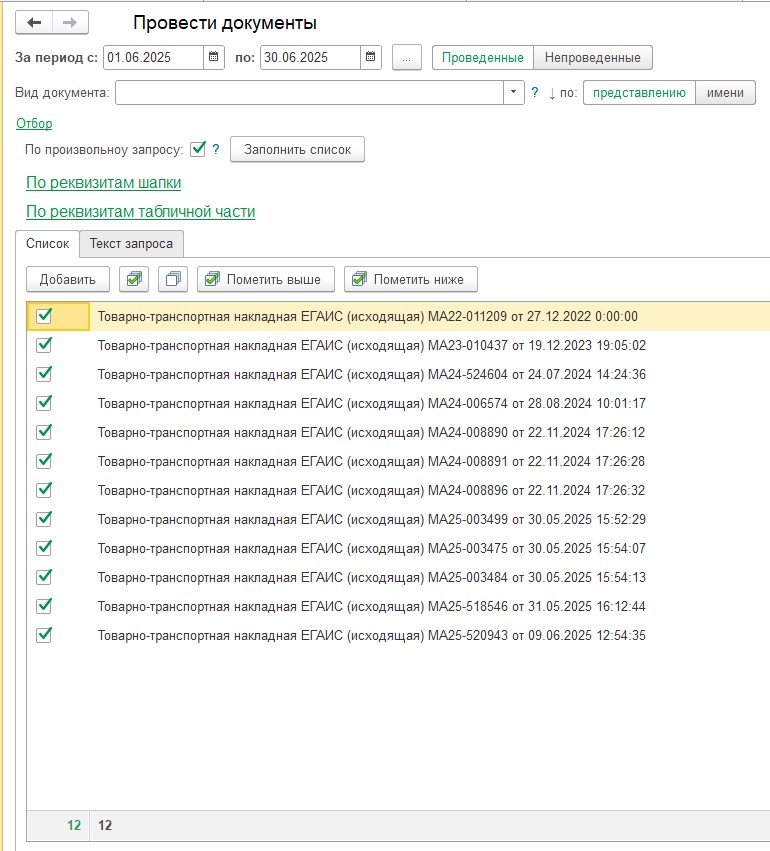Uncheck all items icon button
Screen dimensions: 770x851
[x=173, y=280]
